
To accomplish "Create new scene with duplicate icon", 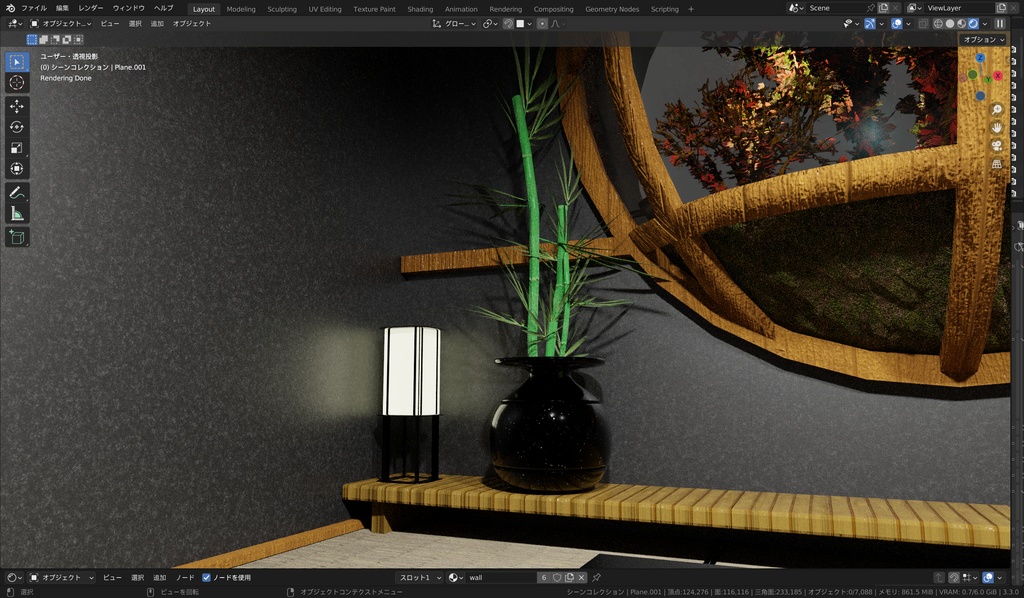I will coord(884,8).
